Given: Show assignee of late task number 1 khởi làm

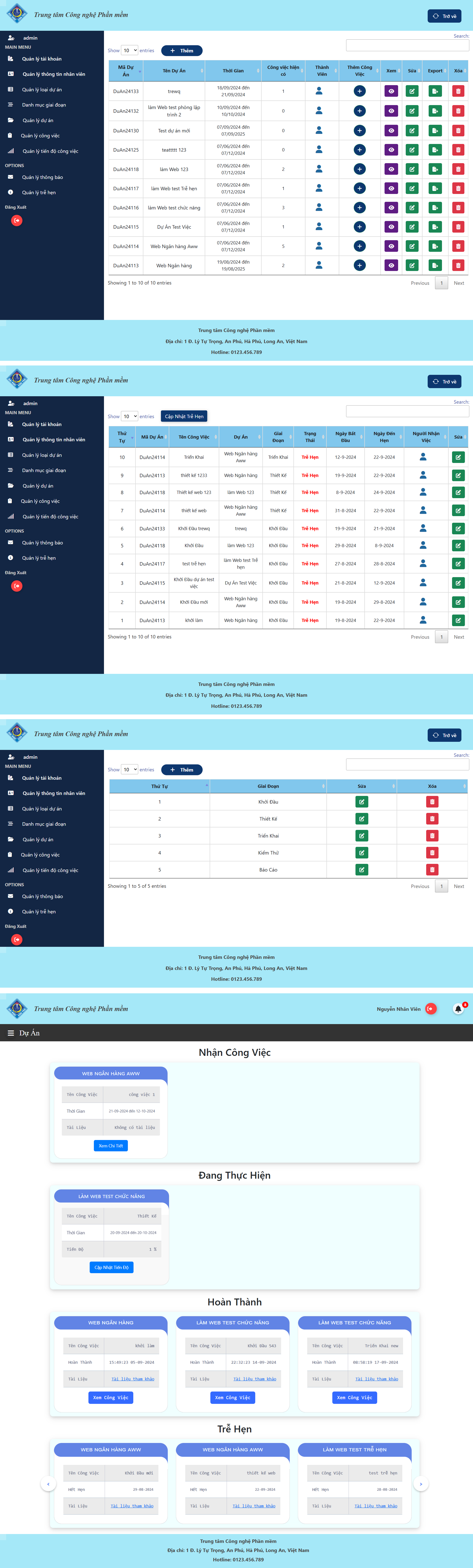Looking at the screenshot, I should point(423,620).
